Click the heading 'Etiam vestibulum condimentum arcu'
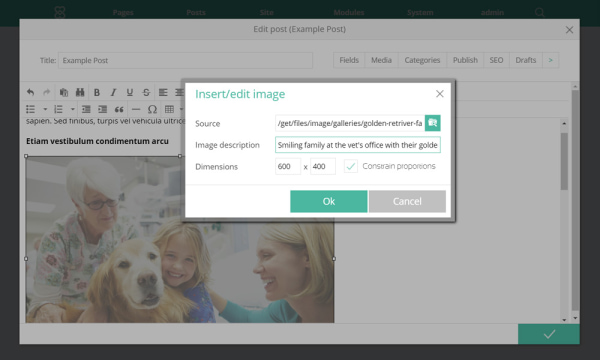 (x=97, y=141)
